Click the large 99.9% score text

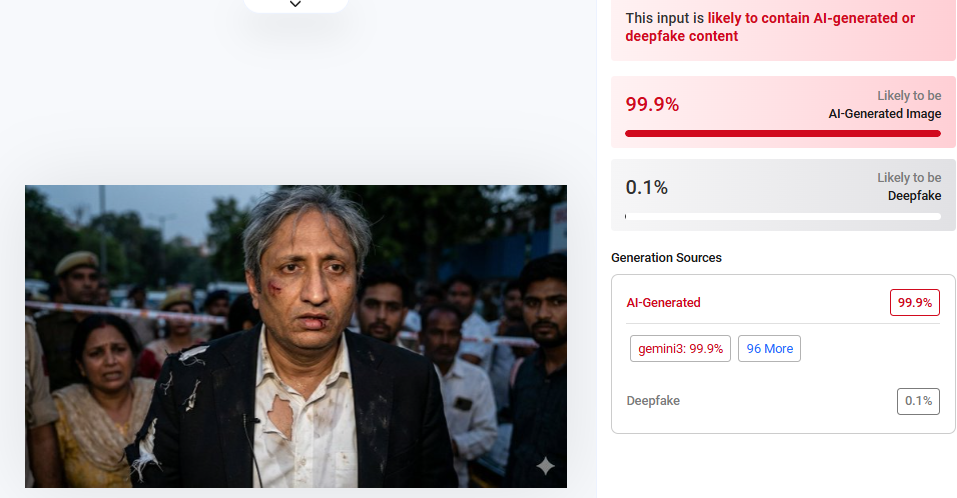pyautogui.click(x=652, y=104)
